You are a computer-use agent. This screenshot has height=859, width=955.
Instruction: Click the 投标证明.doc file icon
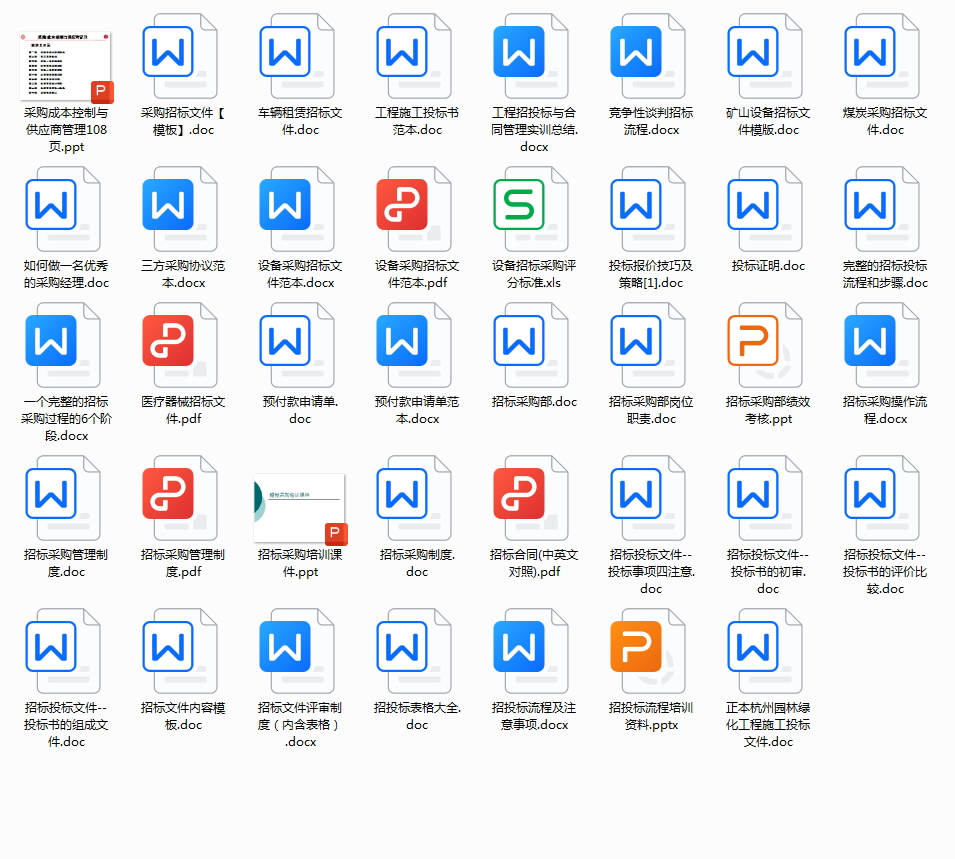tap(765, 210)
